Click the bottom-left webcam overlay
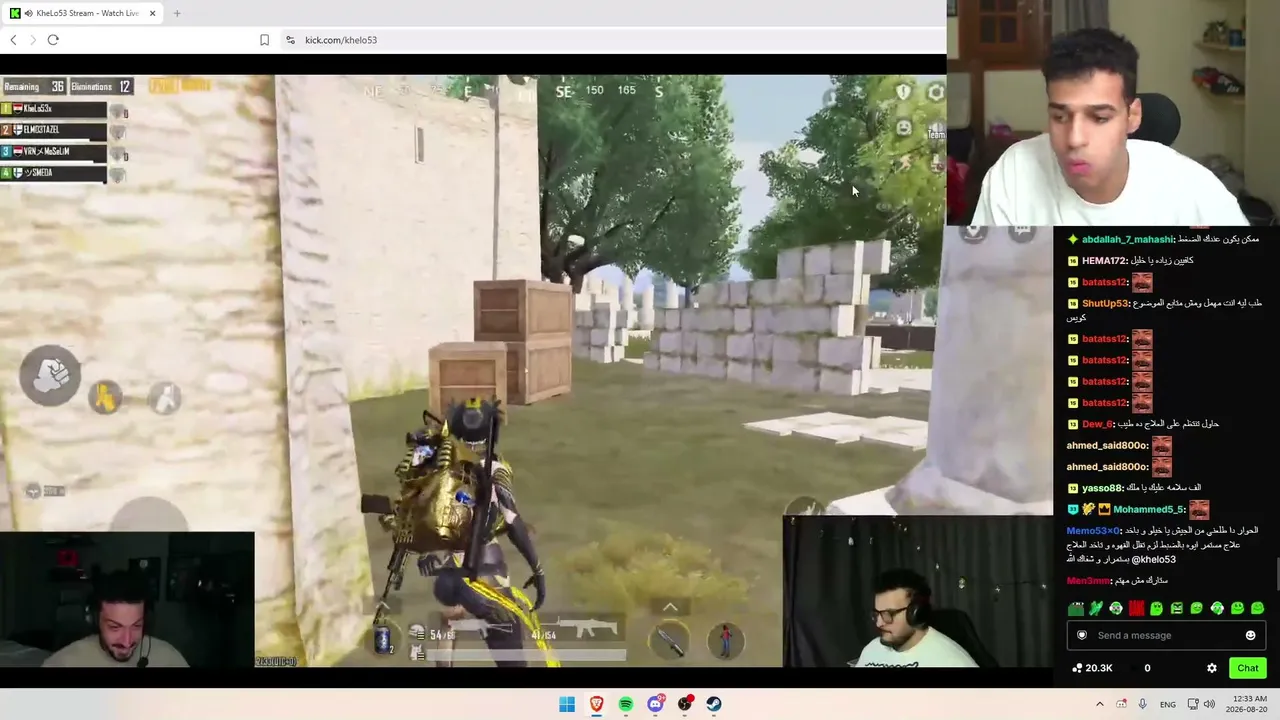 pos(127,599)
